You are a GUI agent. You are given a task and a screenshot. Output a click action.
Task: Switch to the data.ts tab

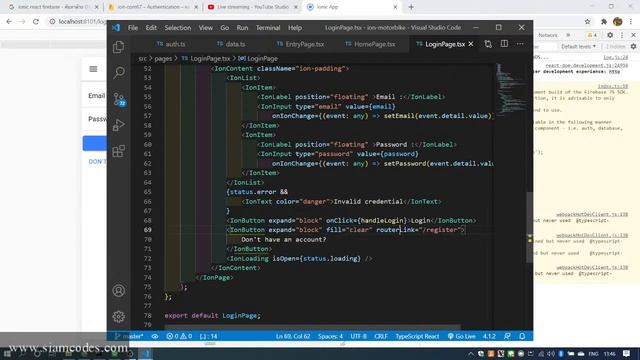(x=231, y=44)
